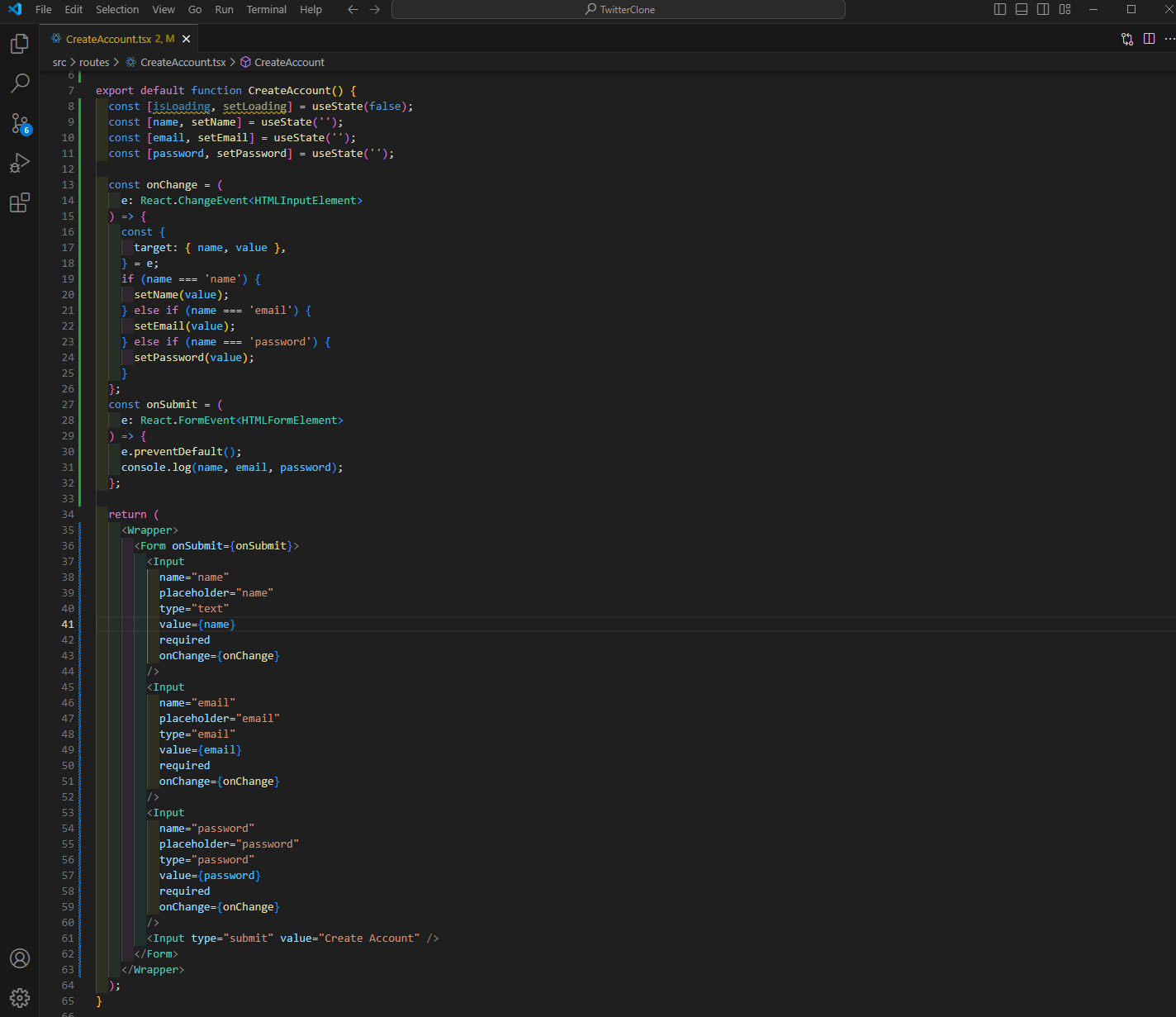
Task: Click the TwitterClone command center search box
Action: click(619, 10)
